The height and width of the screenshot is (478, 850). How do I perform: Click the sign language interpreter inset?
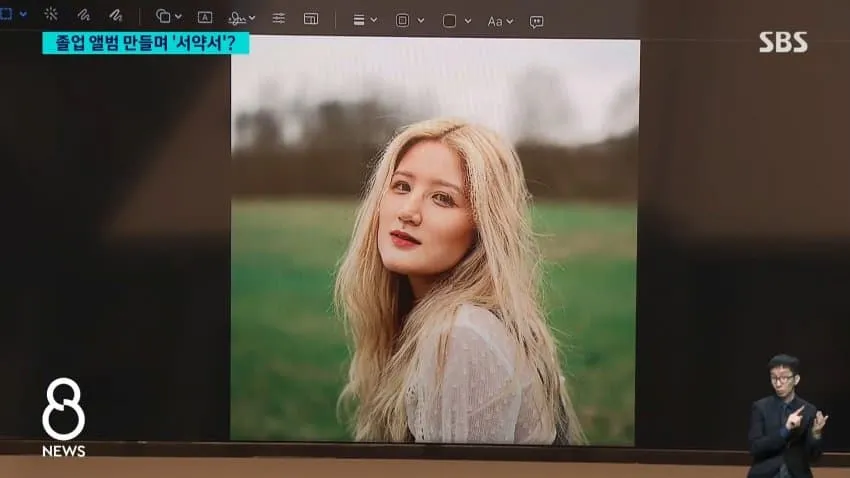click(787, 416)
